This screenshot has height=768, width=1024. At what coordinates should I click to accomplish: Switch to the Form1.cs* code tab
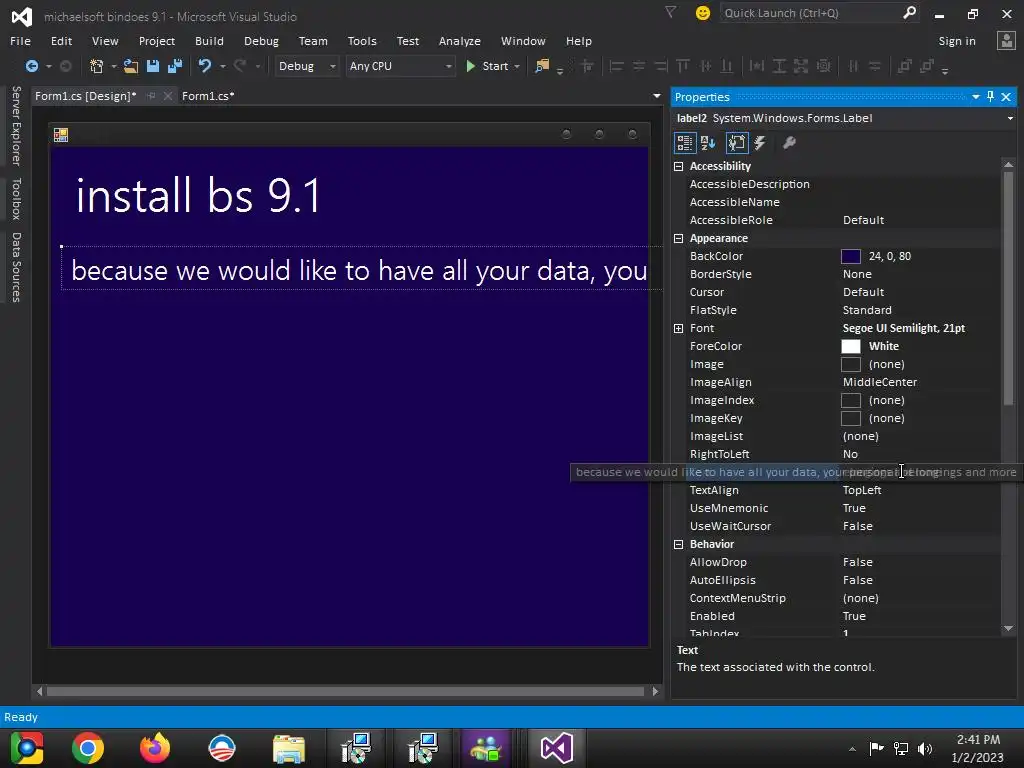click(208, 96)
